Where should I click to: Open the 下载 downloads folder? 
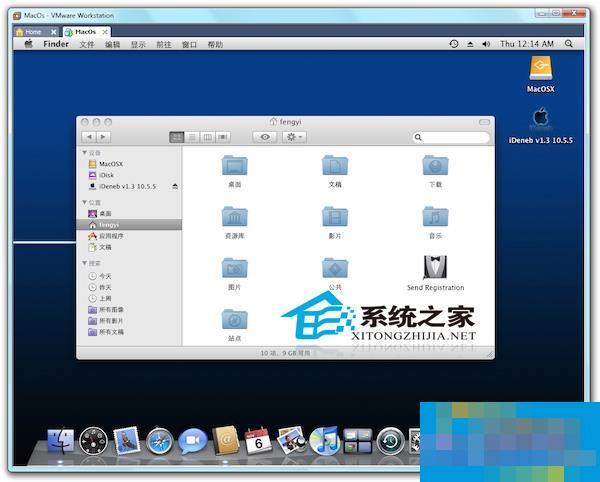pyautogui.click(x=435, y=165)
